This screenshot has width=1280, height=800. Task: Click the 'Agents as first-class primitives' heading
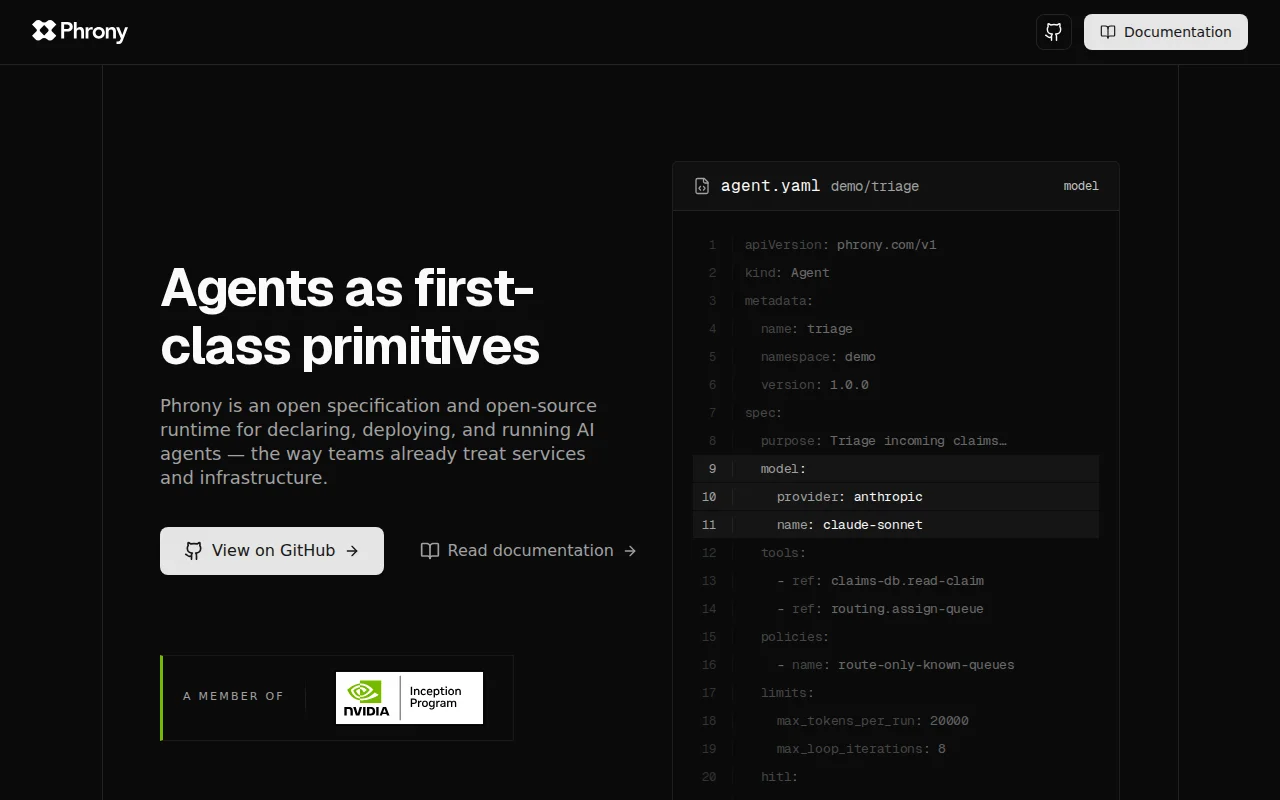point(350,317)
